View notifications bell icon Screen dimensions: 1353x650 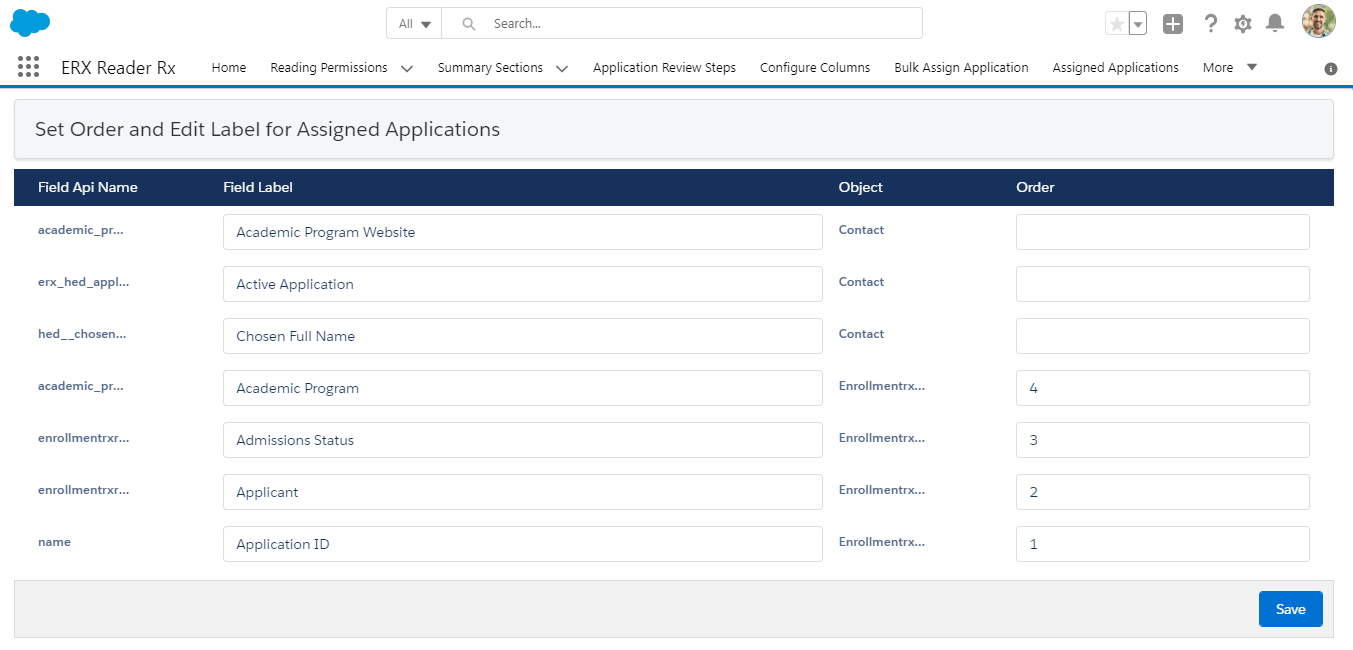[x=1274, y=23]
